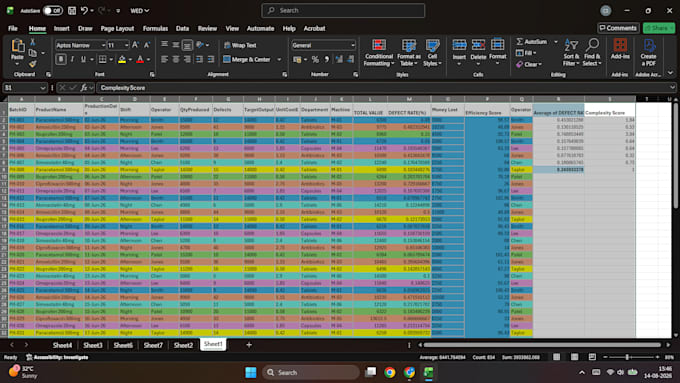
Task: Click the Borders icon
Action: pos(102,59)
